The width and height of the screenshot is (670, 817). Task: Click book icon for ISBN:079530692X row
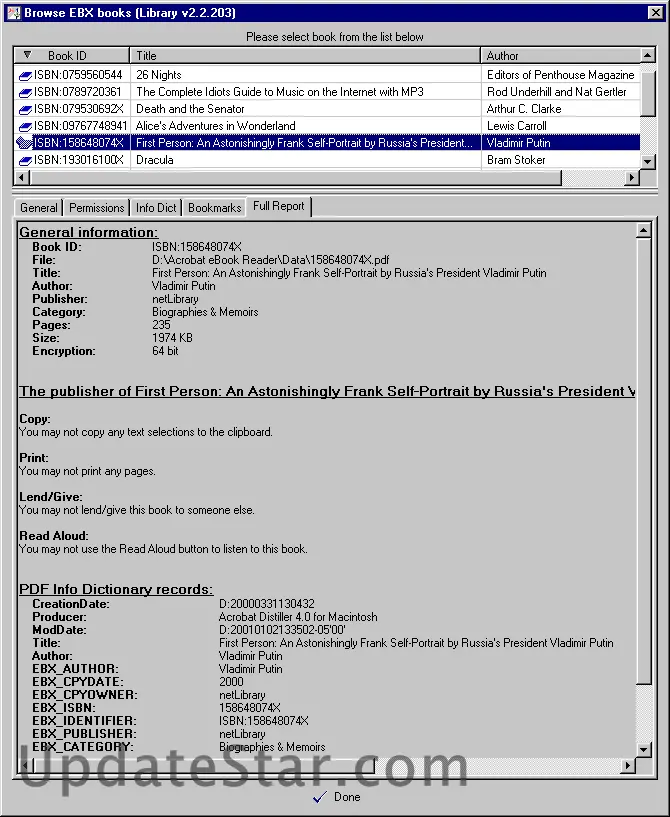click(25, 110)
